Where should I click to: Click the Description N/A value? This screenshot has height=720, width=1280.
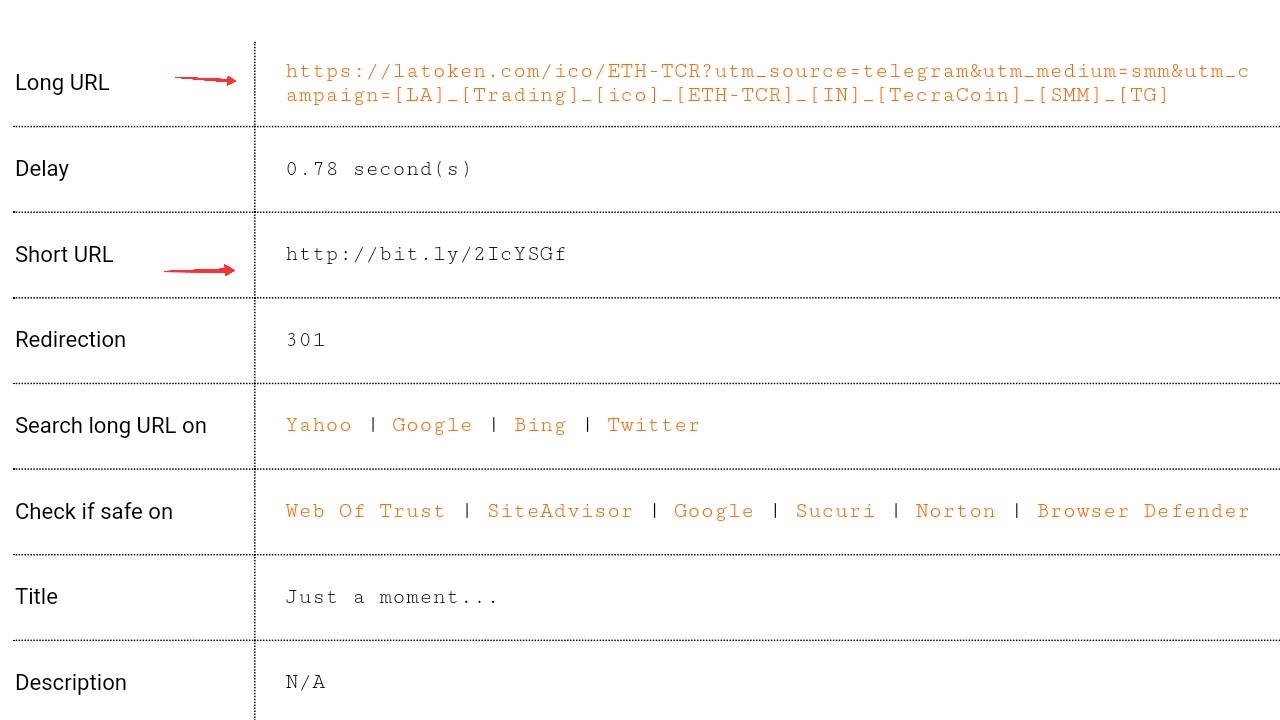305,682
